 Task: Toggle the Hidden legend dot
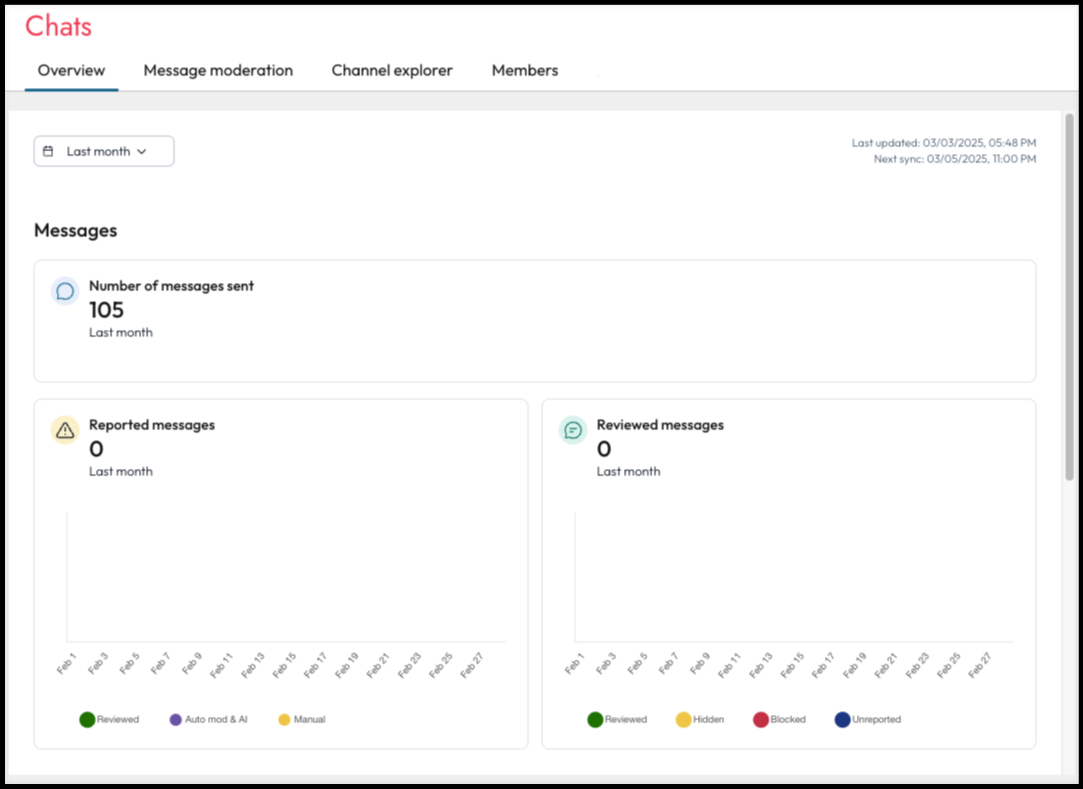[683, 719]
